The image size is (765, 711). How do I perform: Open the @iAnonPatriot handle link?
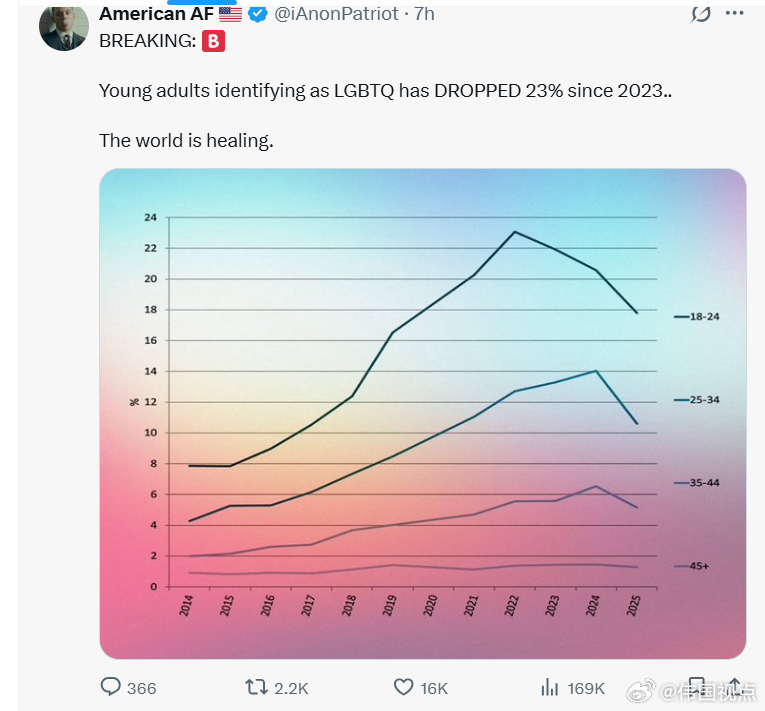click(335, 14)
